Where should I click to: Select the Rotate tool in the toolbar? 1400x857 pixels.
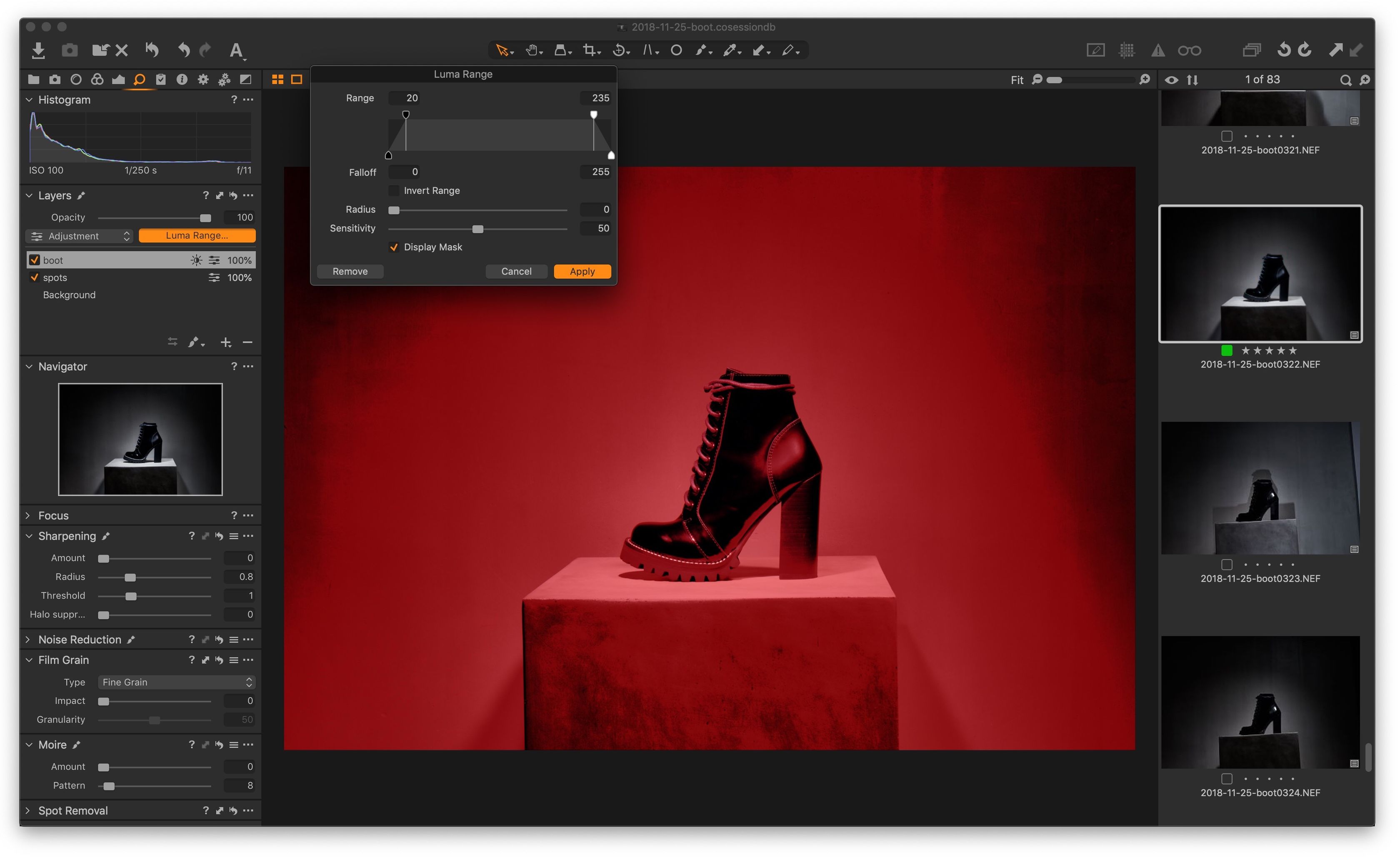(x=619, y=50)
